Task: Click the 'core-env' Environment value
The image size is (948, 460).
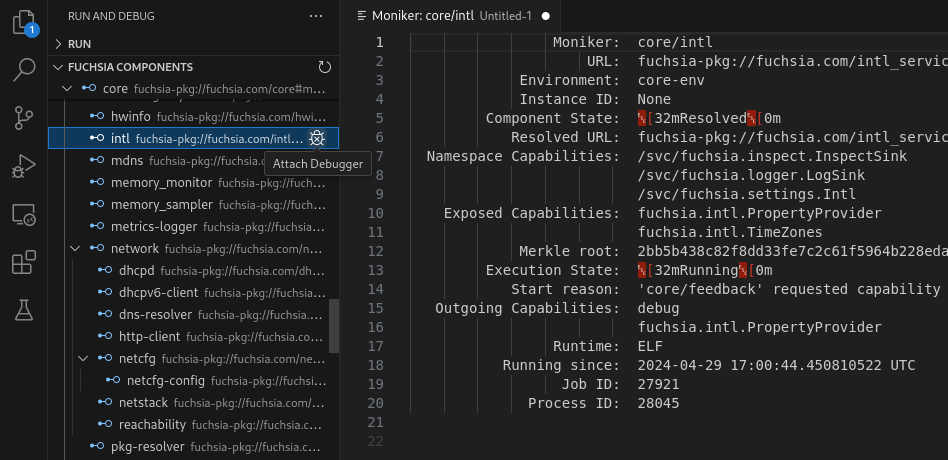Action: pos(670,80)
